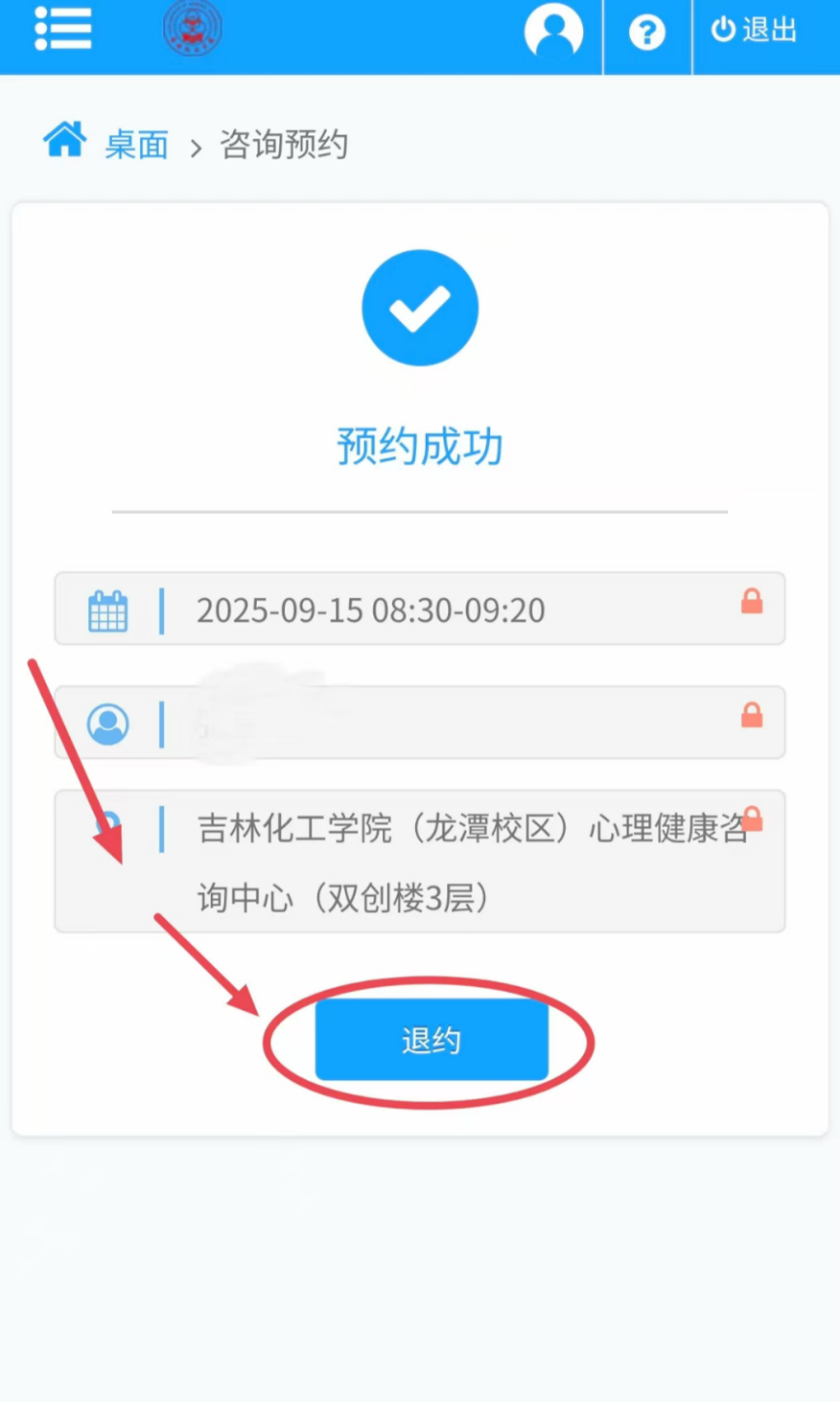Click the 预约成功 heading text

[x=420, y=446]
